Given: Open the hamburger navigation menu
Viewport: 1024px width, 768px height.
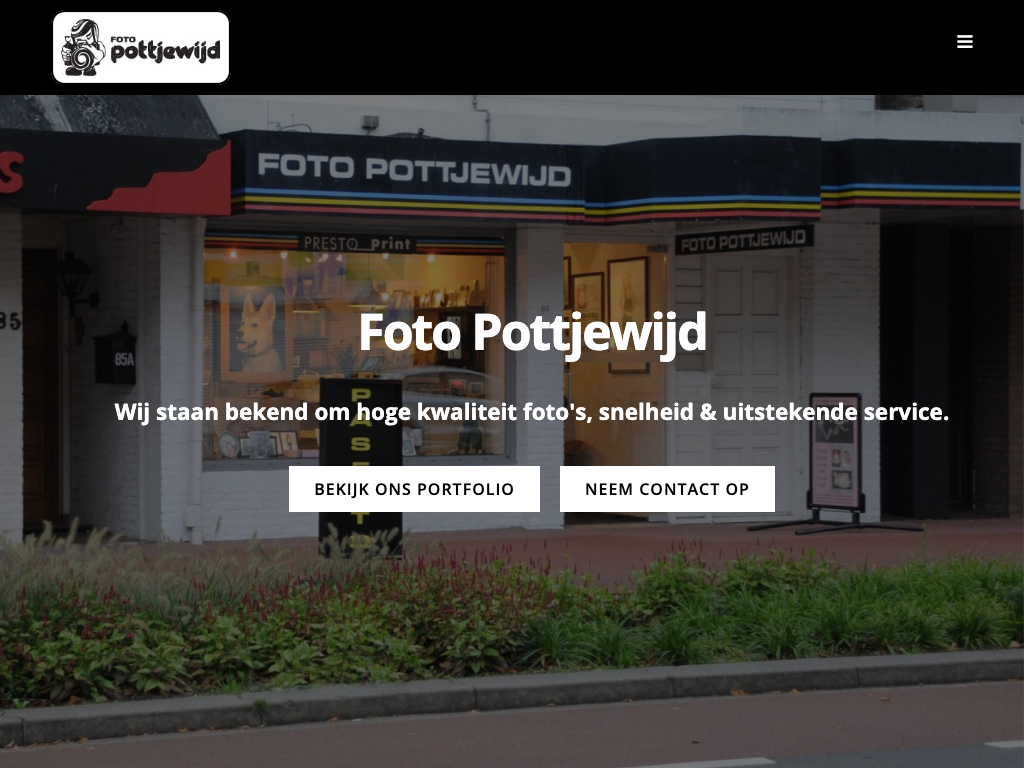Looking at the screenshot, I should pyautogui.click(x=965, y=42).
